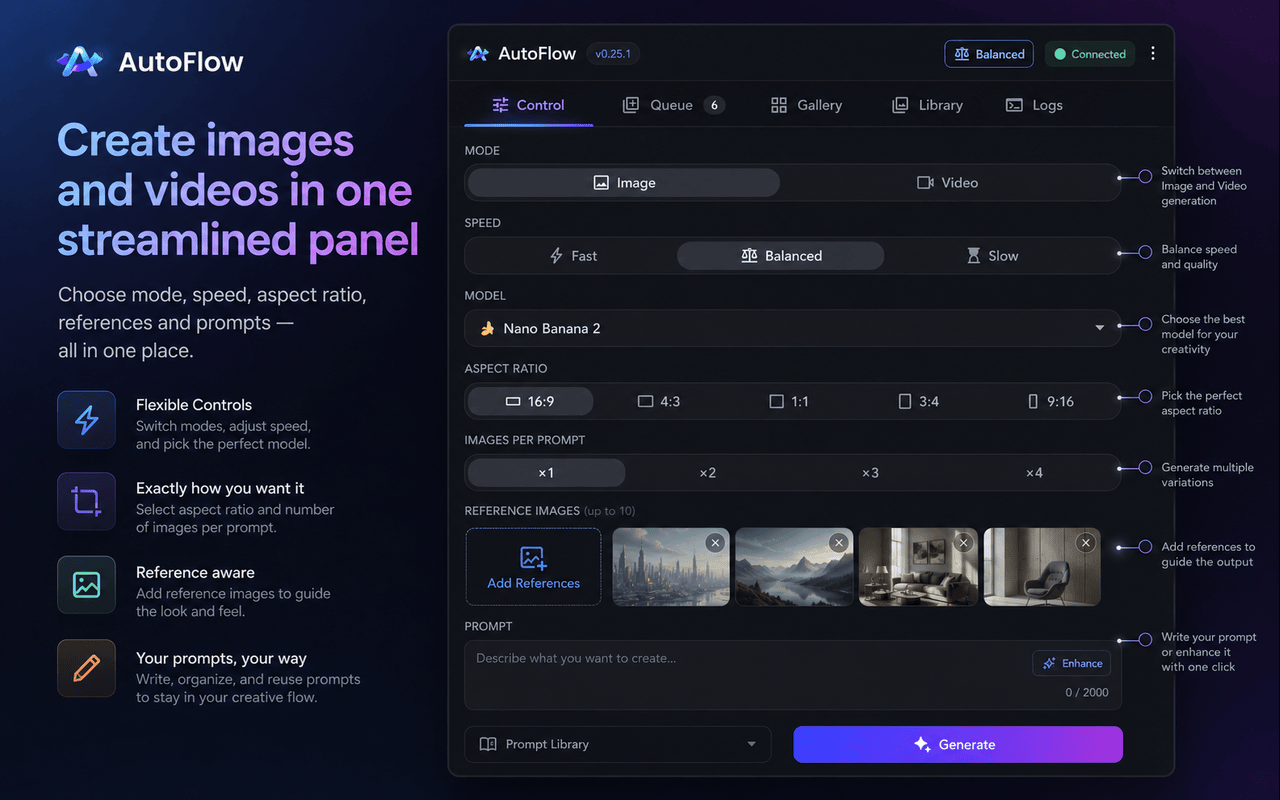Switch mode to Video
Image resolution: width=1280 pixels, height=800 pixels.
[948, 183]
